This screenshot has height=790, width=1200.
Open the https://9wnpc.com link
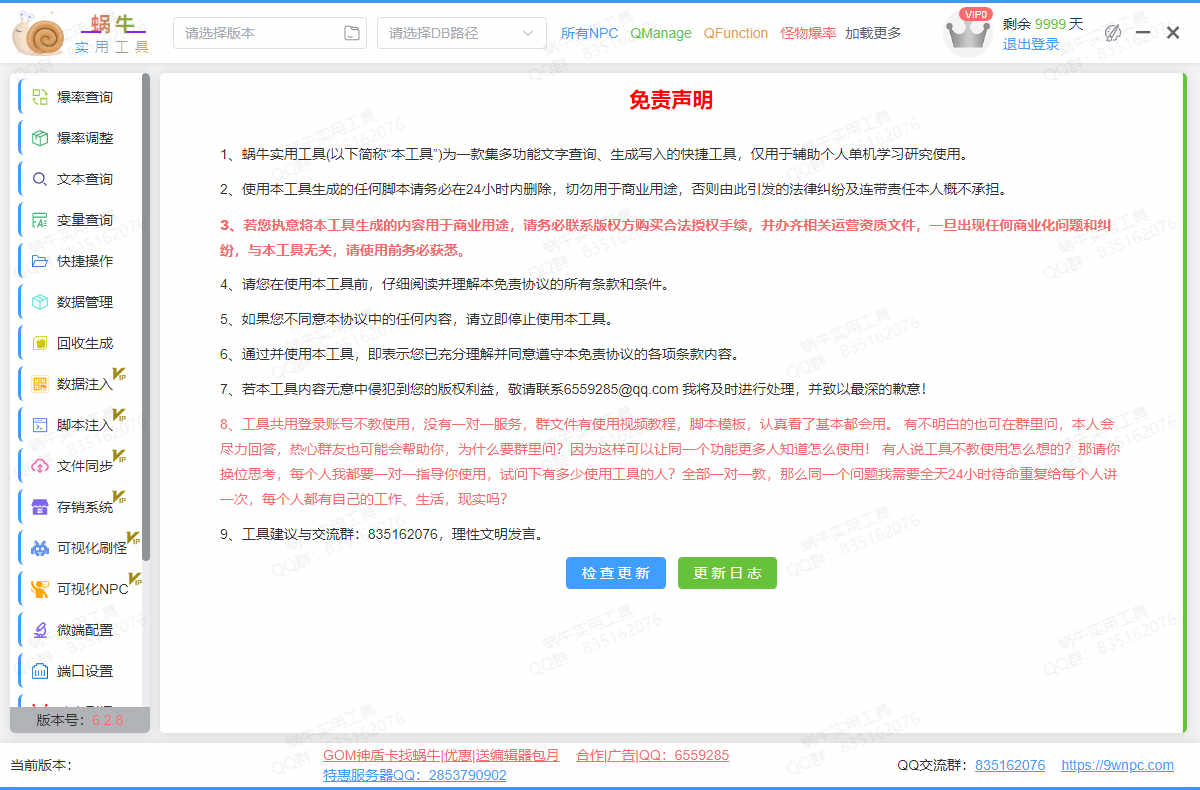pyautogui.click(x=1117, y=765)
